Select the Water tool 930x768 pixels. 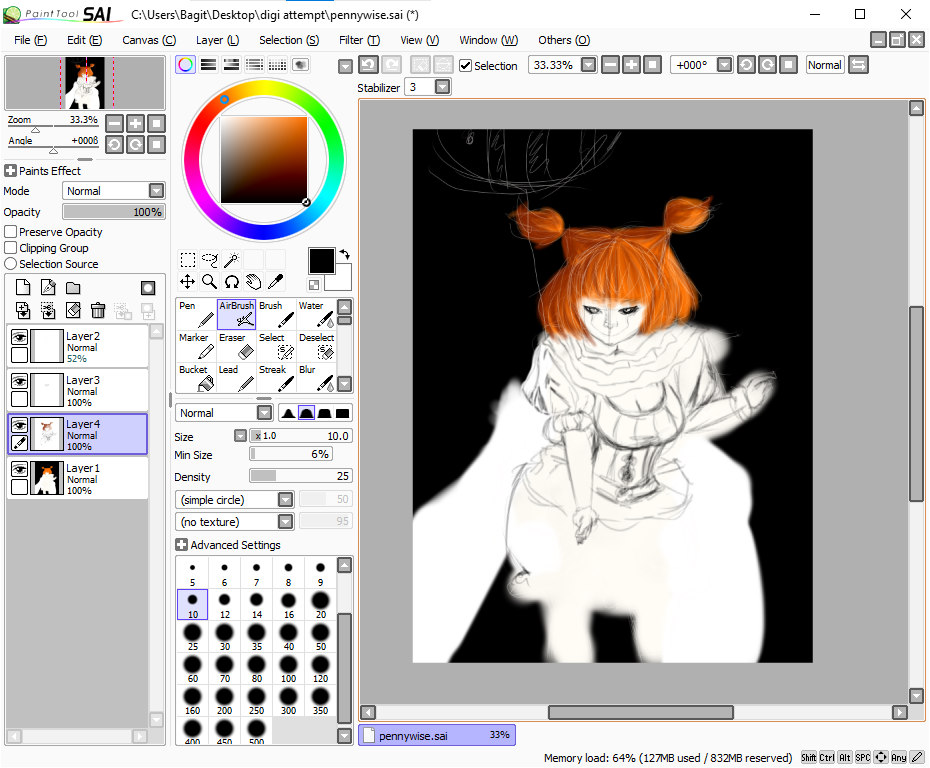pos(316,314)
